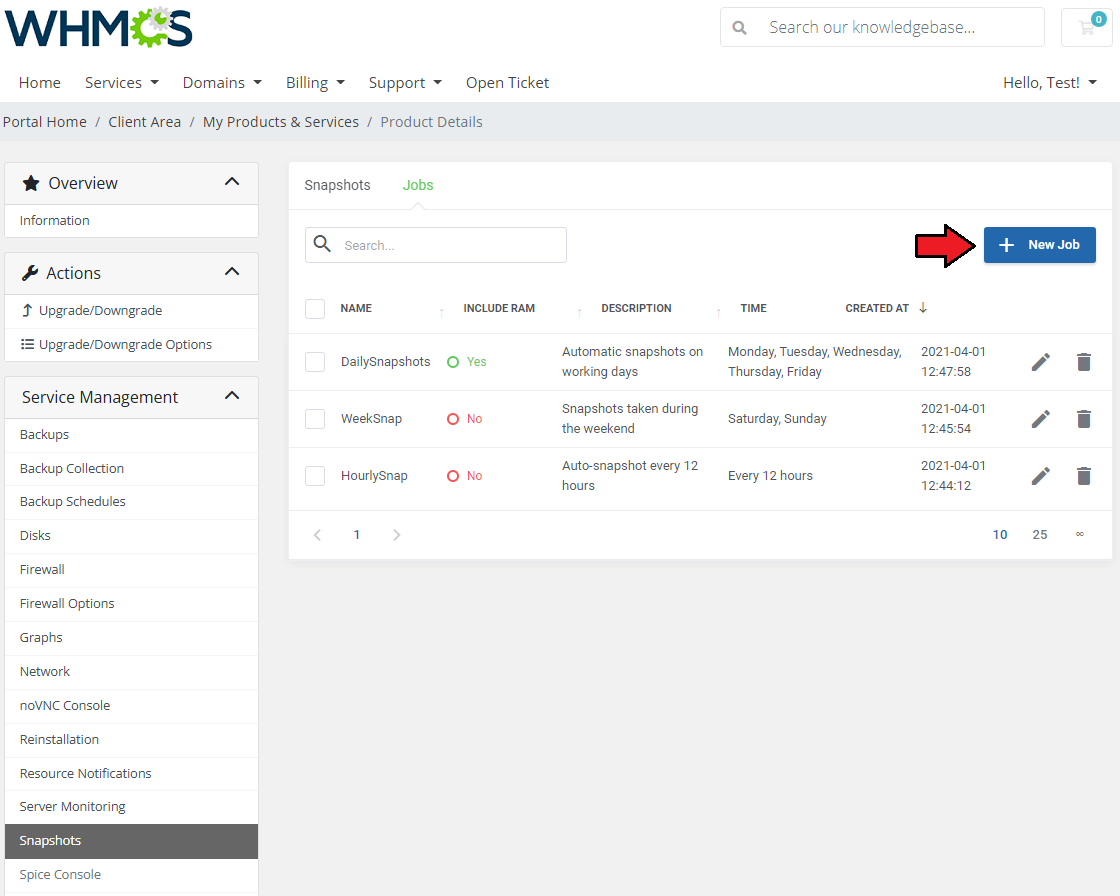The image size is (1120, 896).
Task: Open noVNC Console in the sidebar
Action: tap(131, 706)
